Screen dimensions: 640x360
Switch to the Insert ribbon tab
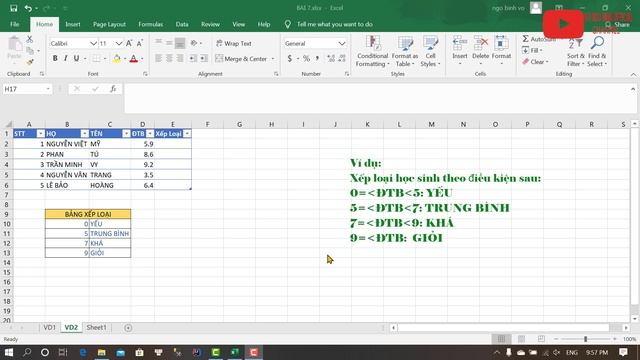(x=73, y=24)
